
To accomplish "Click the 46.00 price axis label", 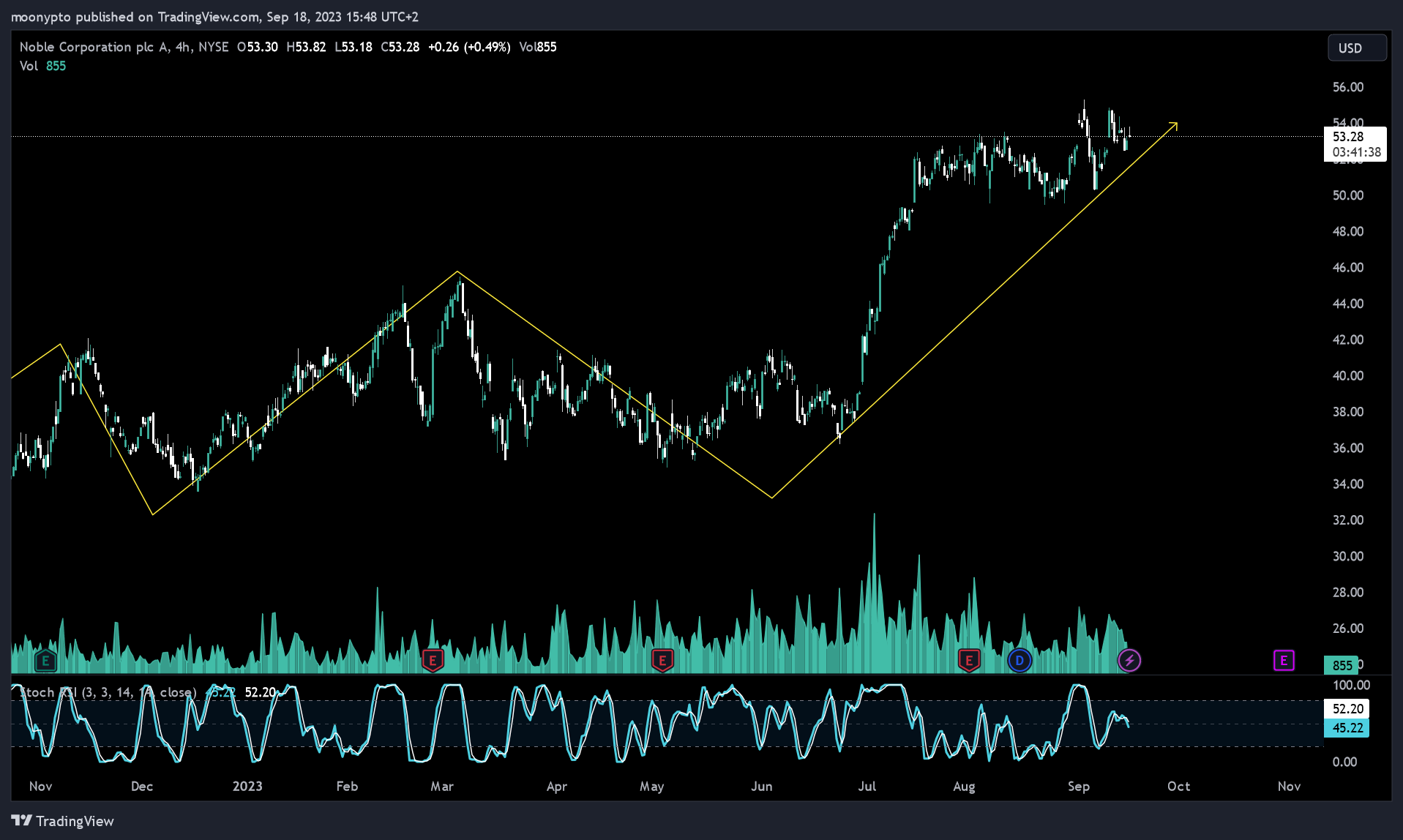I will tap(1347, 268).
